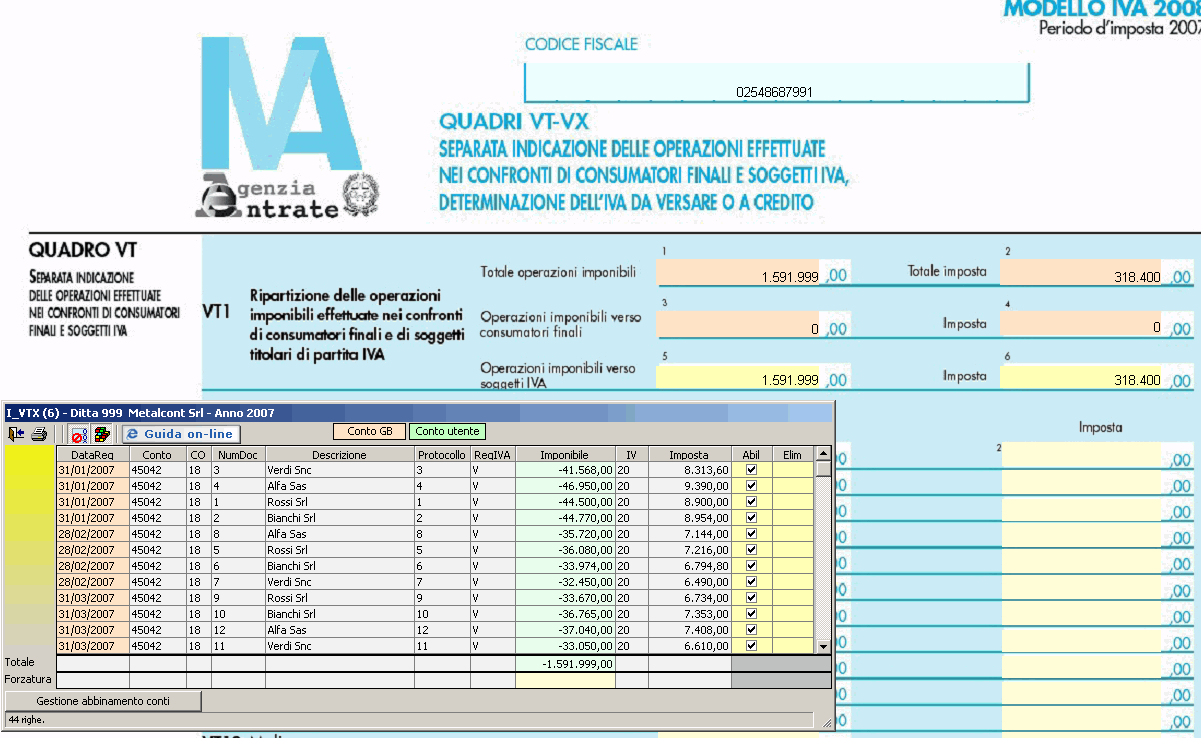Click the printer icon in I_VTX toolbar
This screenshot has width=1201, height=738.
(39, 434)
